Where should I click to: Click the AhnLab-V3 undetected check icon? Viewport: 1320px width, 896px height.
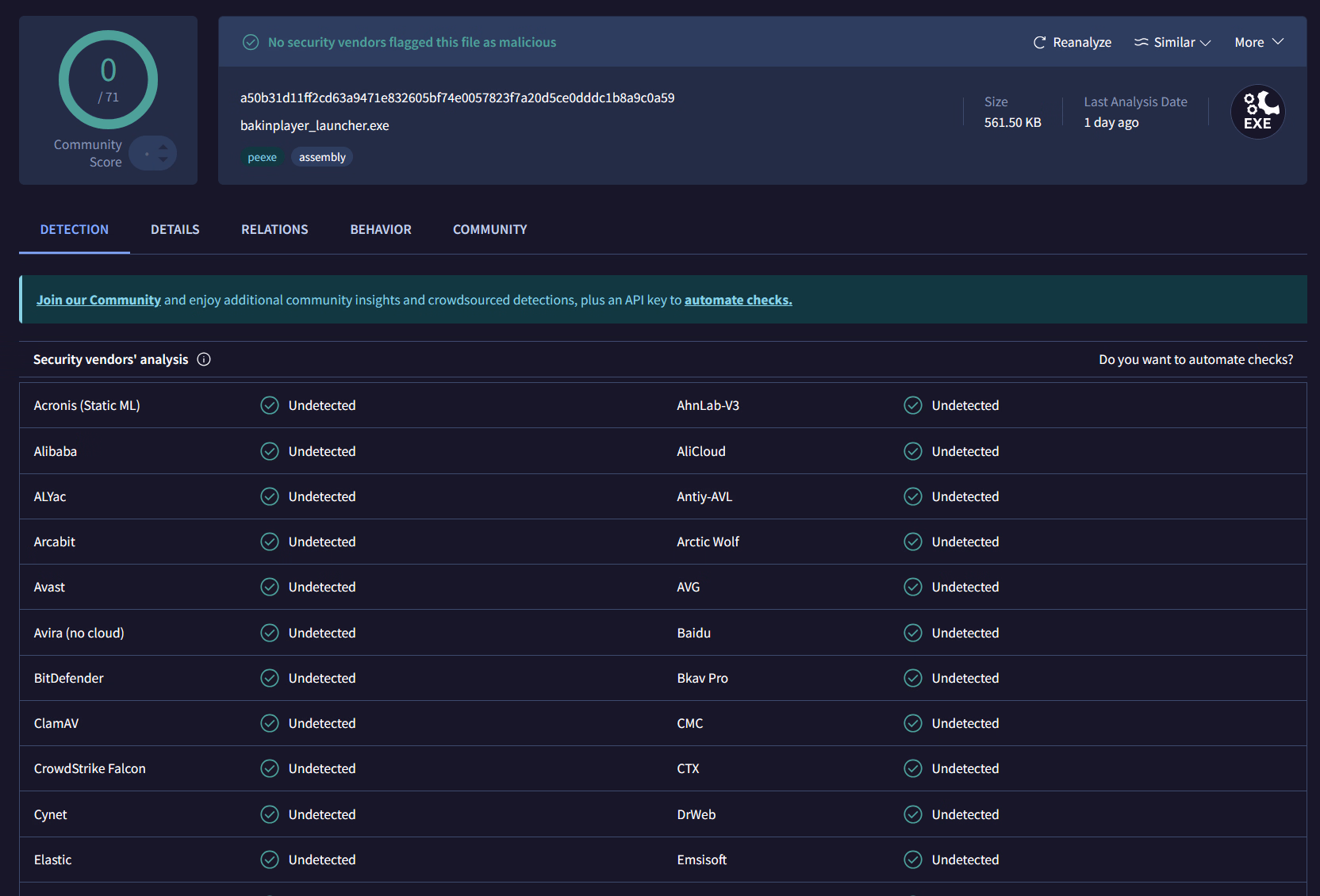(x=913, y=405)
